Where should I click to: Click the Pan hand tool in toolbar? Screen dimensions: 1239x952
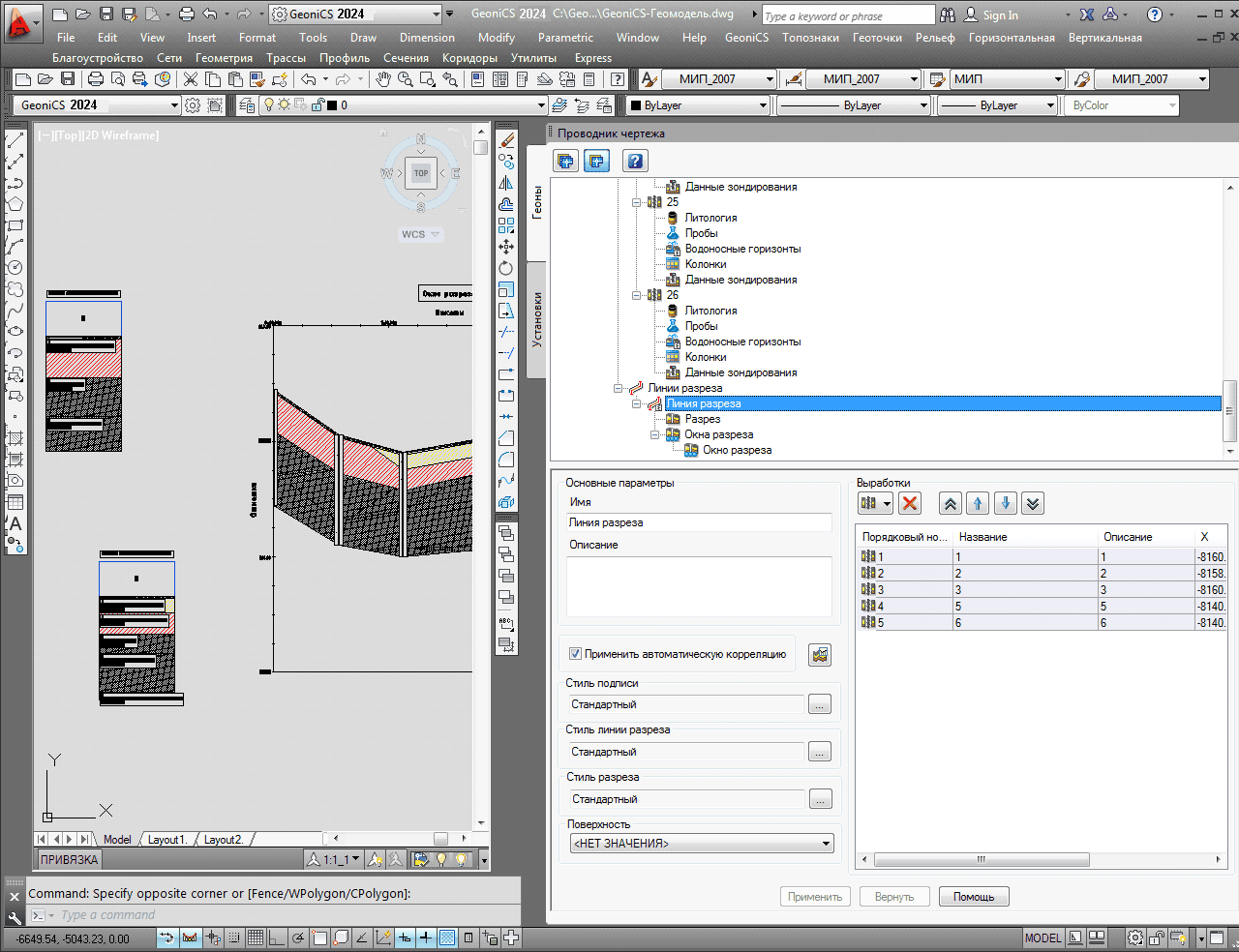(384, 79)
